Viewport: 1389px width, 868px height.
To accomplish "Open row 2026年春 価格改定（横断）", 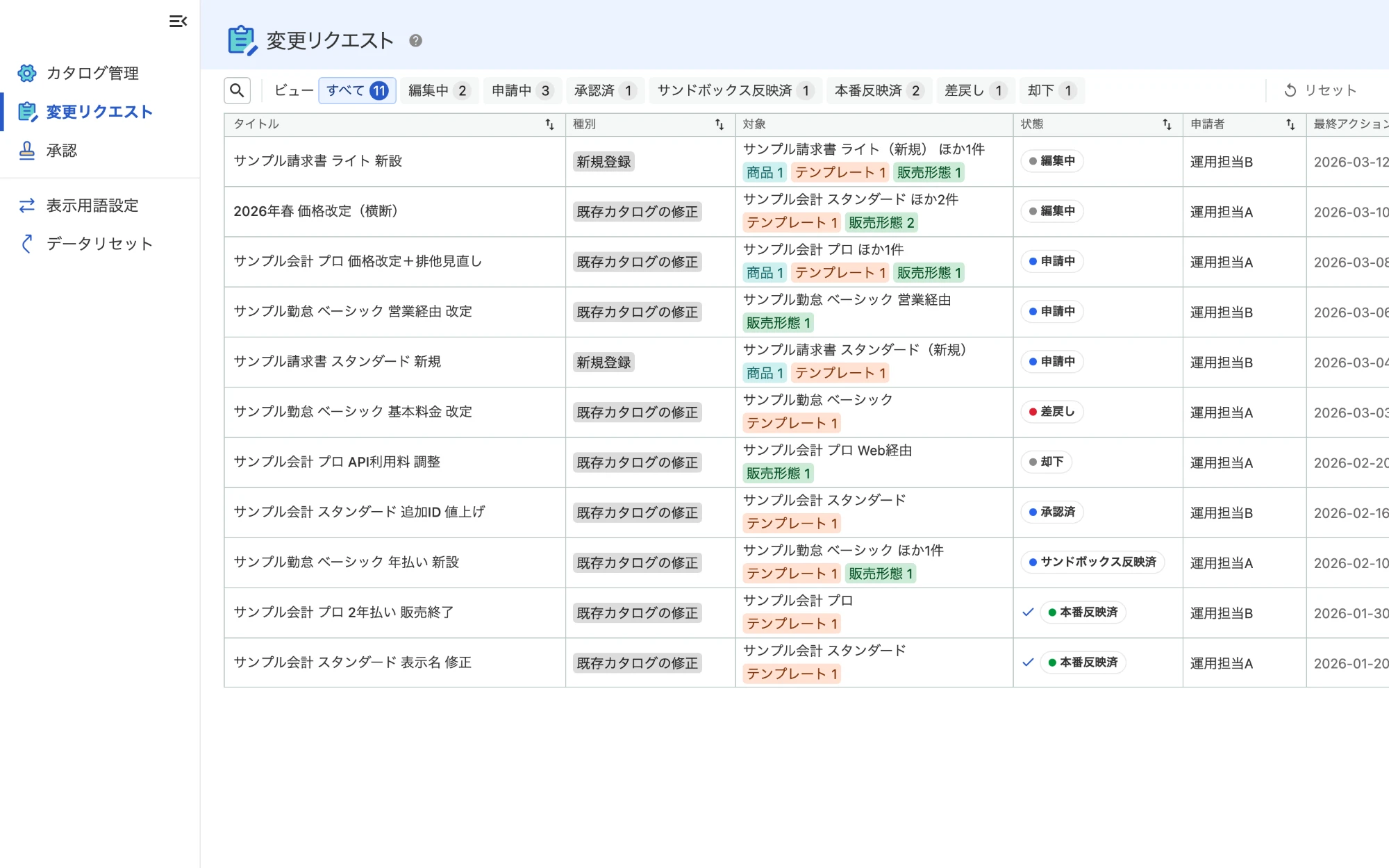I will tap(806, 211).
